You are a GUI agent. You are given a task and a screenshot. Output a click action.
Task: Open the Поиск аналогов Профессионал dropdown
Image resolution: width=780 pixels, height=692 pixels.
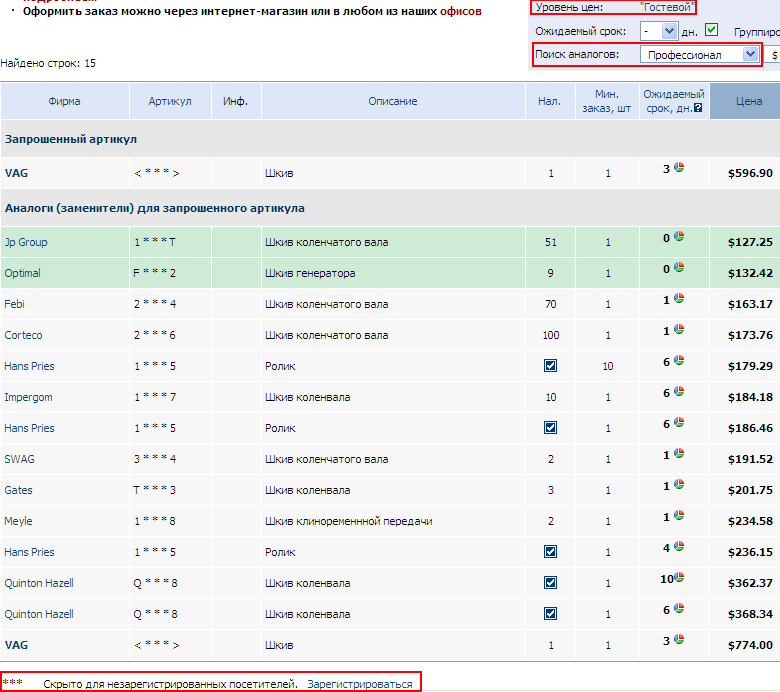pyautogui.click(x=699, y=55)
